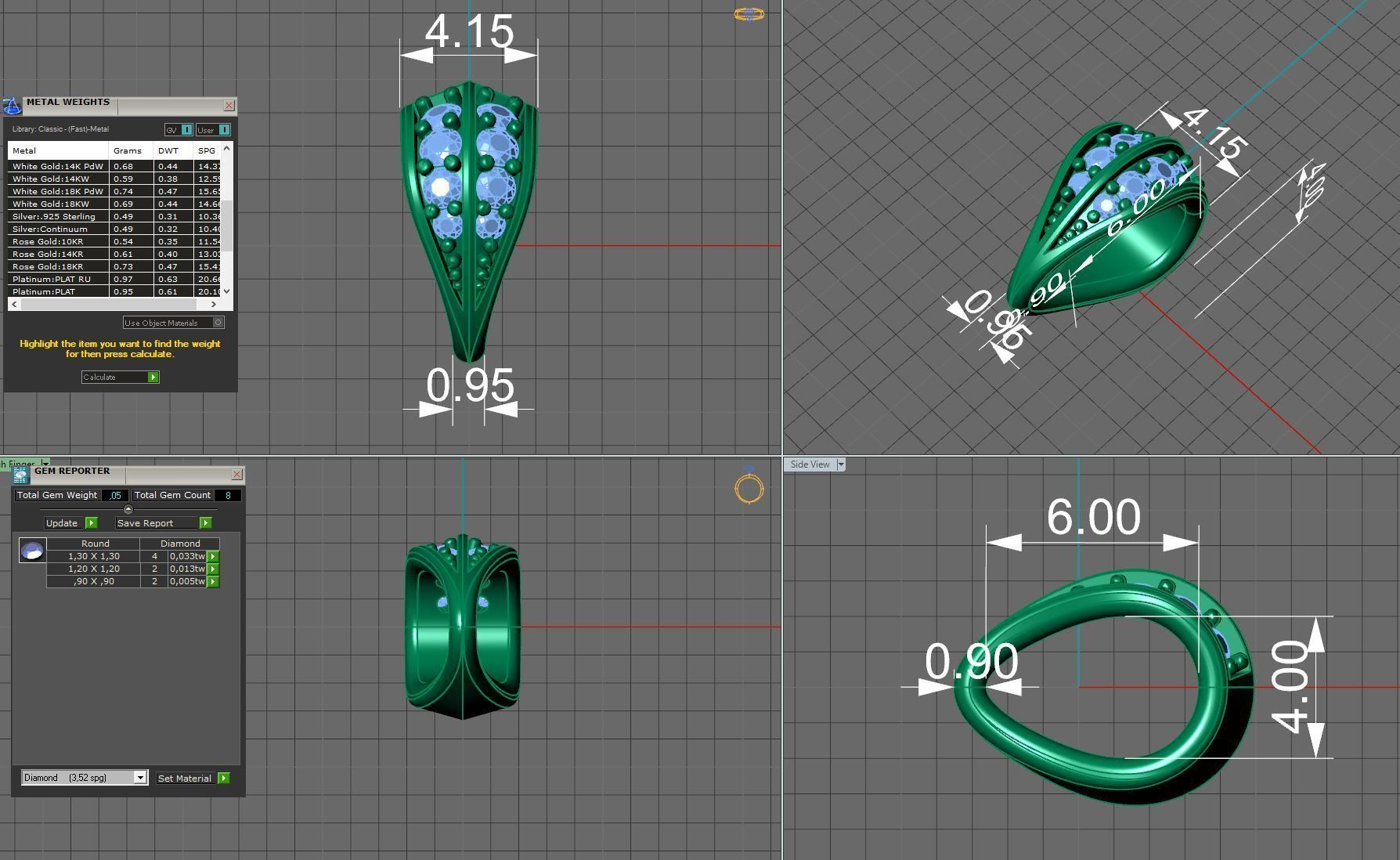Select the Silver:Continuum row
Viewport: 1400px width, 860px height.
click(114, 229)
